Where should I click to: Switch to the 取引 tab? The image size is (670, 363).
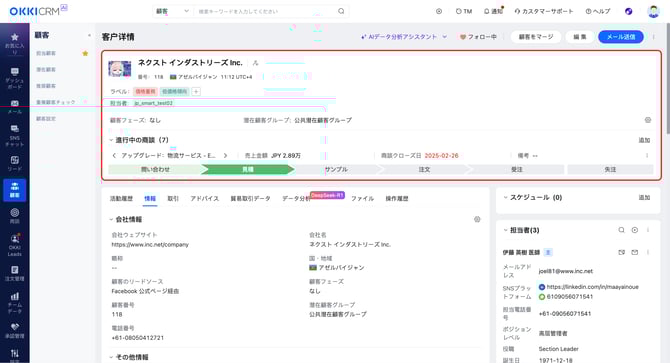(173, 199)
